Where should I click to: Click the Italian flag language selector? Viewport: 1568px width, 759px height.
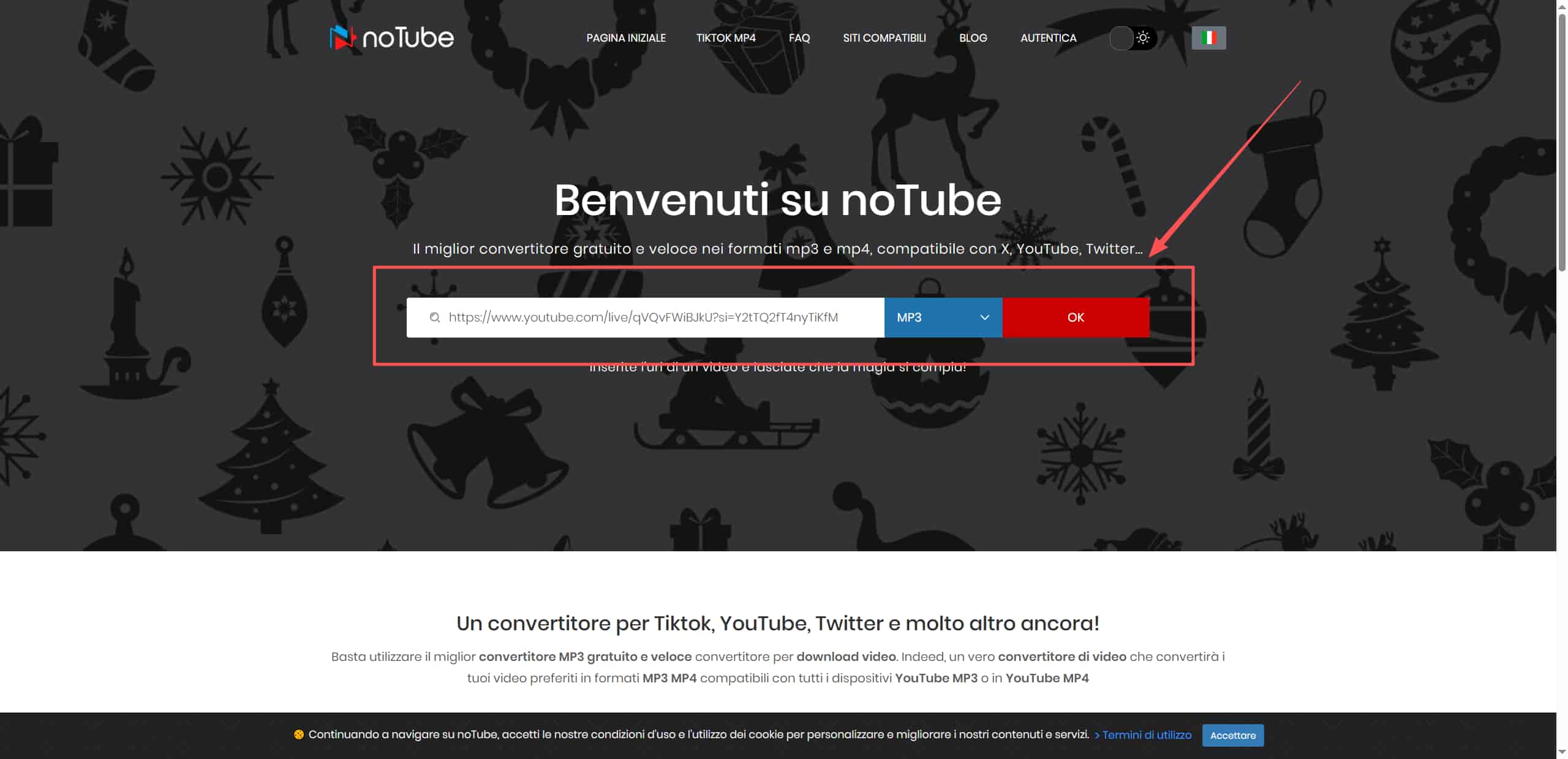coord(1208,38)
